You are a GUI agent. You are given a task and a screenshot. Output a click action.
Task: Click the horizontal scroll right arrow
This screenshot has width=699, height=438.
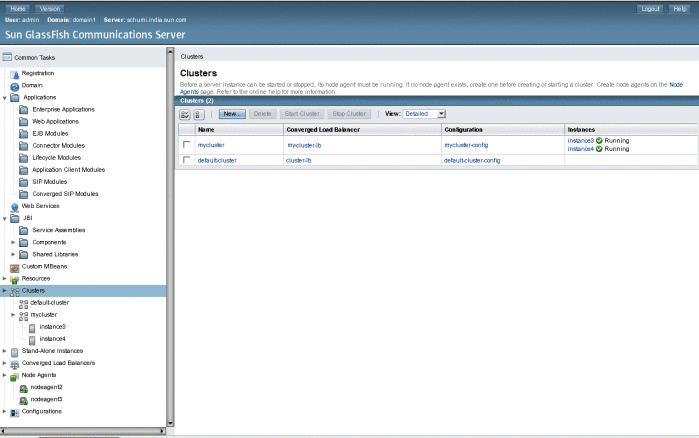click(x=162, y=431)
